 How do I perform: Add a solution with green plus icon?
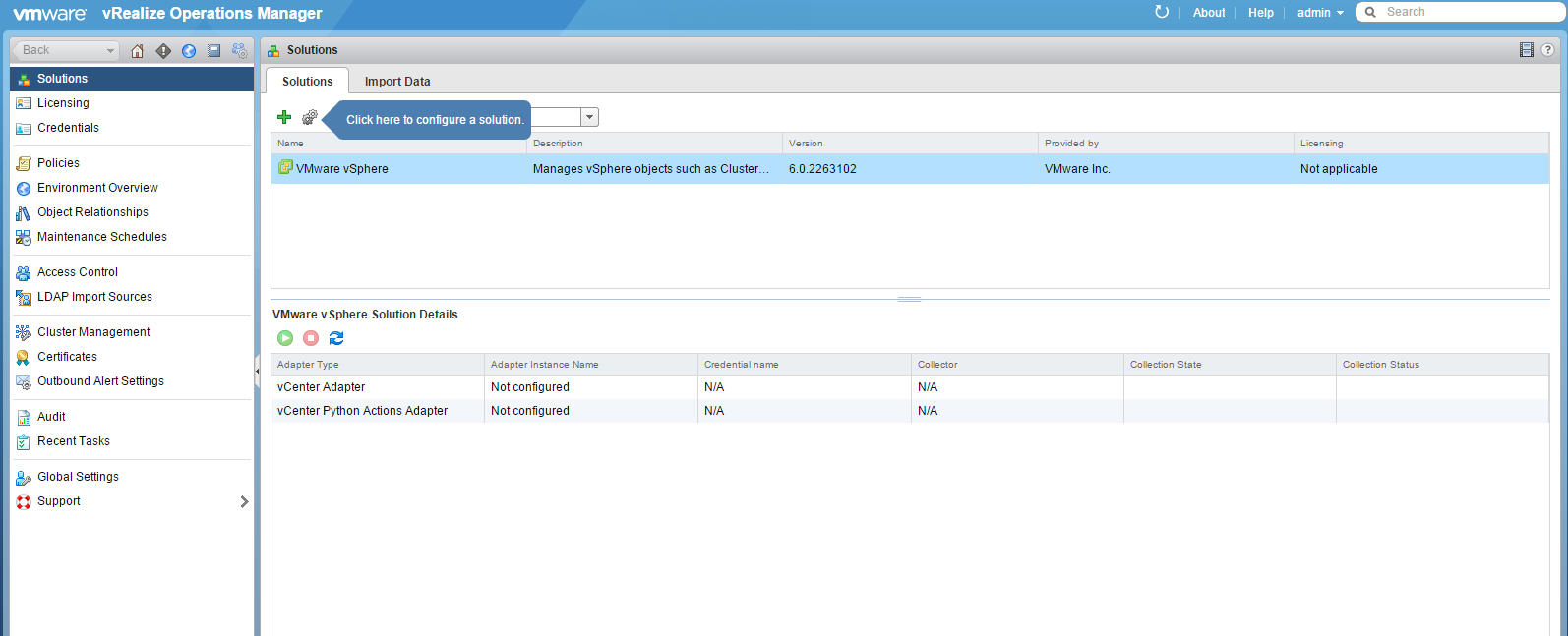[x=284, y=117]
